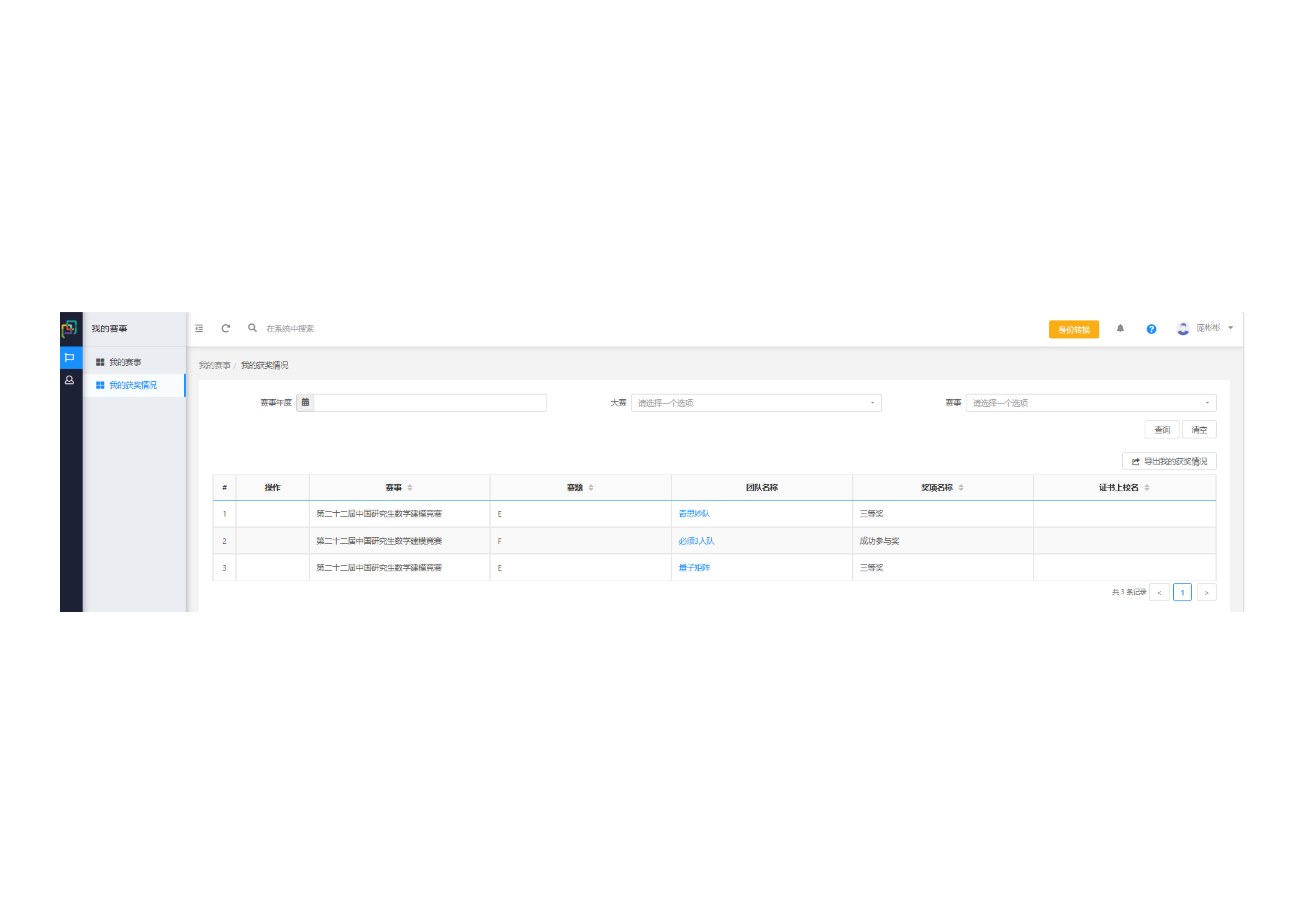Go to 我的赛事 via the breadcrumb
Image resolution: width=1307 pixels, height=924 pixels.
click(x=215, y=366)
